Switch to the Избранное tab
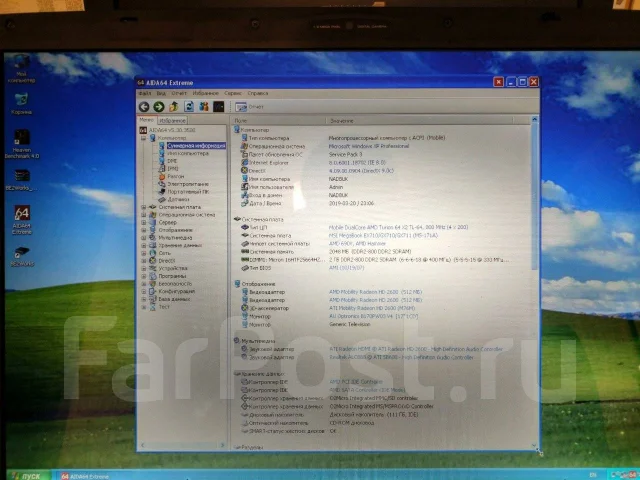 [172, 120]
